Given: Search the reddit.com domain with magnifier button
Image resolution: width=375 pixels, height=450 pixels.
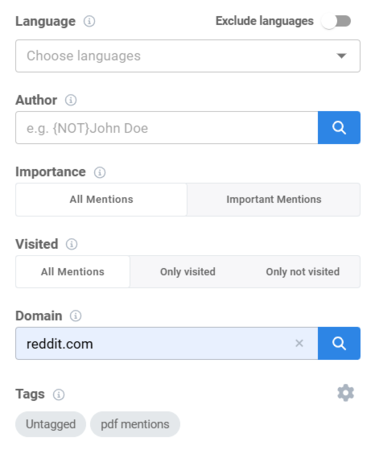Looking at the screenshot, I should pos(339,343).
